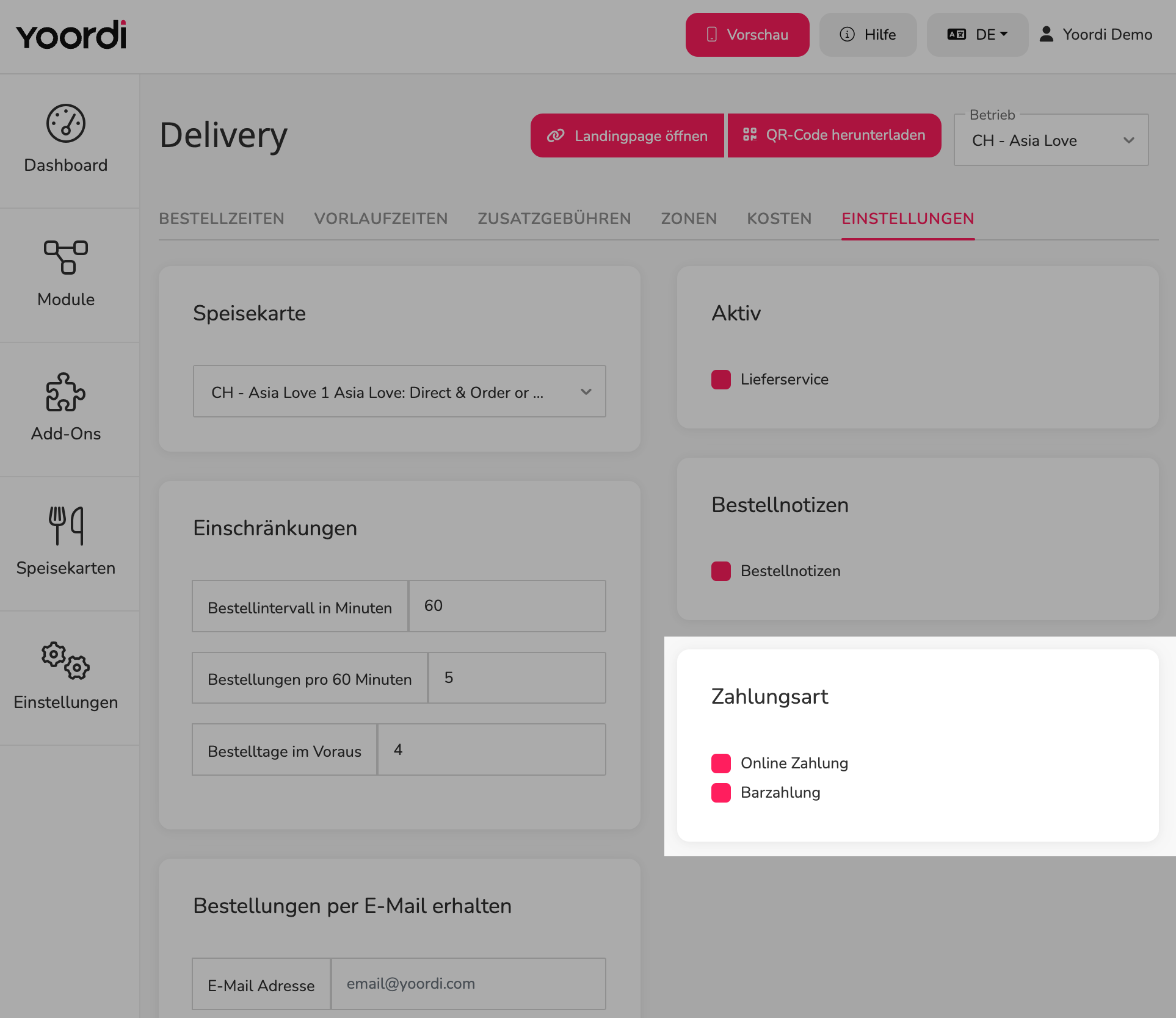This screenshot has width=1176, height=1018.
Task: Click the Betrieb dropdown chevron arrow
Action: tap(1129, 140)
